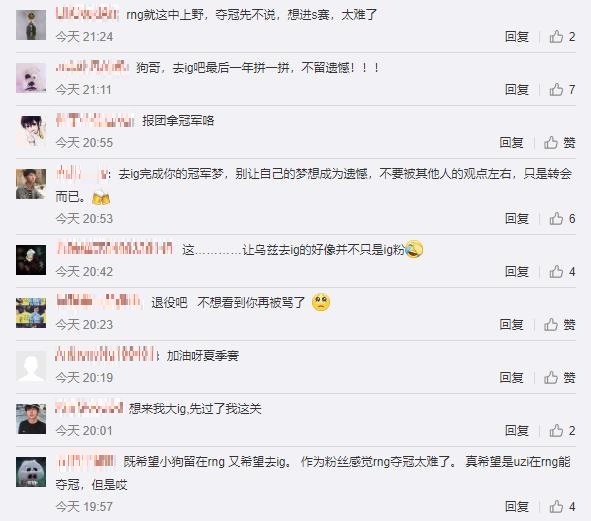Open the avatar of the 21:24 commenter
The width and height of the screenshot is (591, 521).
point(31,25)
